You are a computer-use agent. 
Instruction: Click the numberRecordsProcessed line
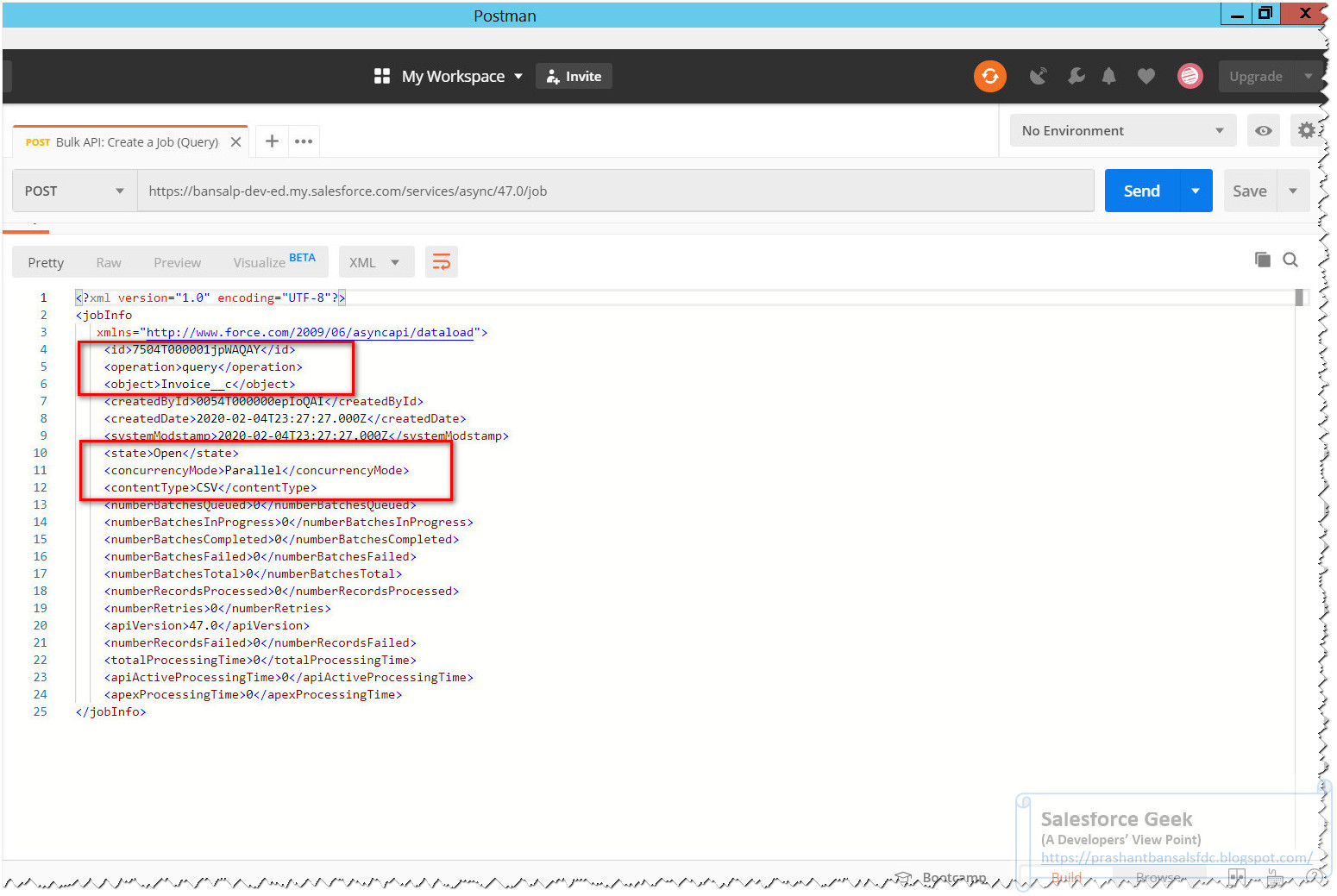(x=281, y=591)
